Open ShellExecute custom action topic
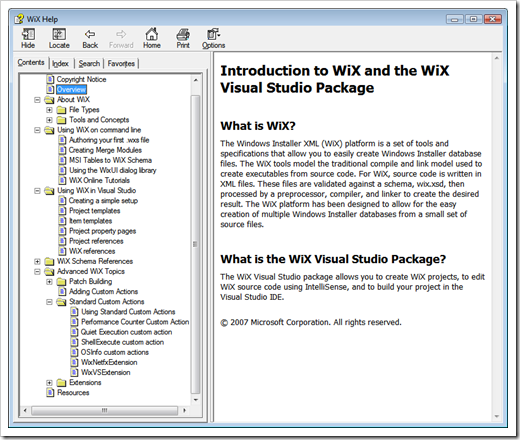Screen dimensions: 520x440 point(122,342)
